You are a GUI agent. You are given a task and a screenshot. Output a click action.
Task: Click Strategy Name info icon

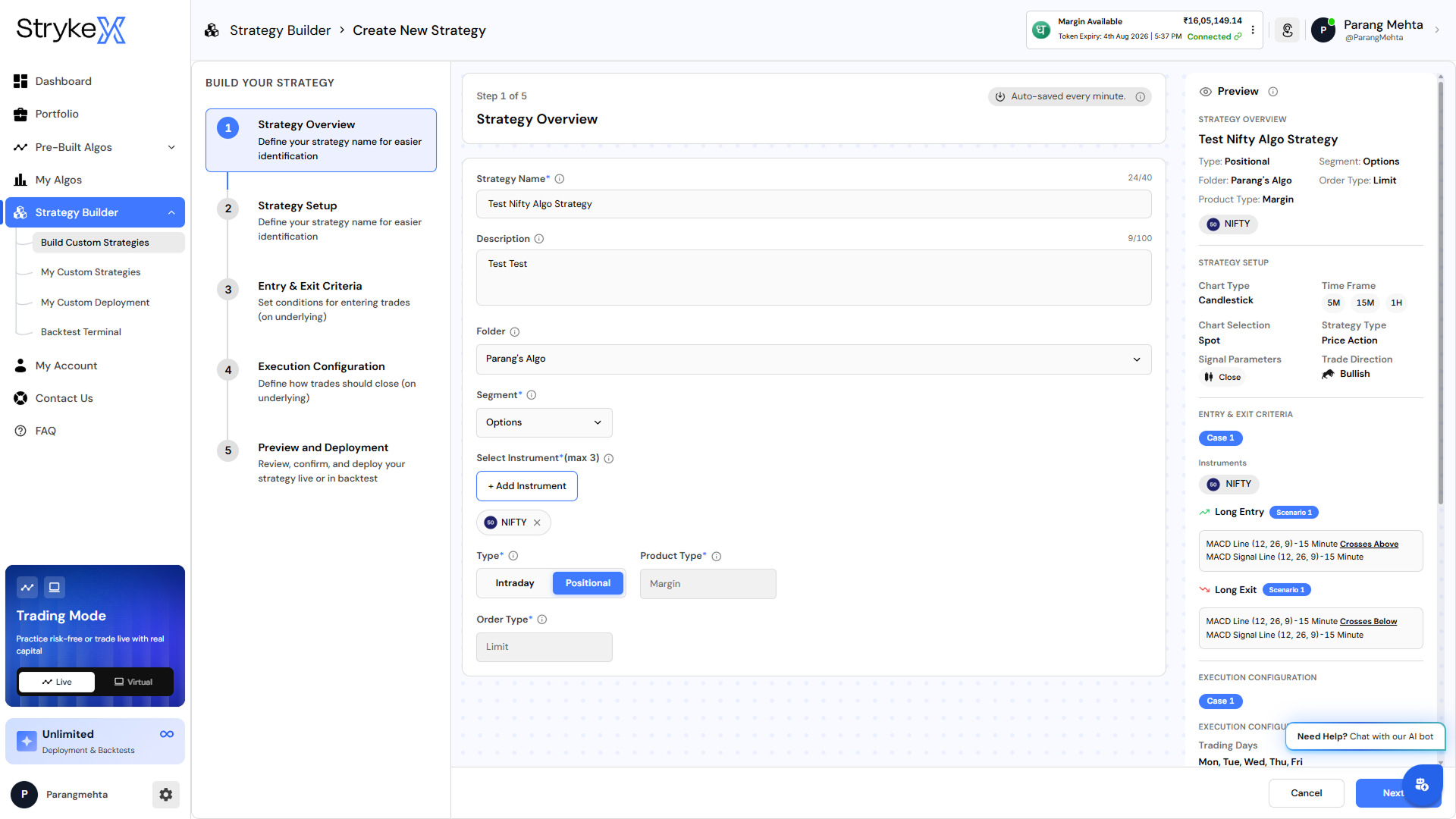click(x=560, y=179)
